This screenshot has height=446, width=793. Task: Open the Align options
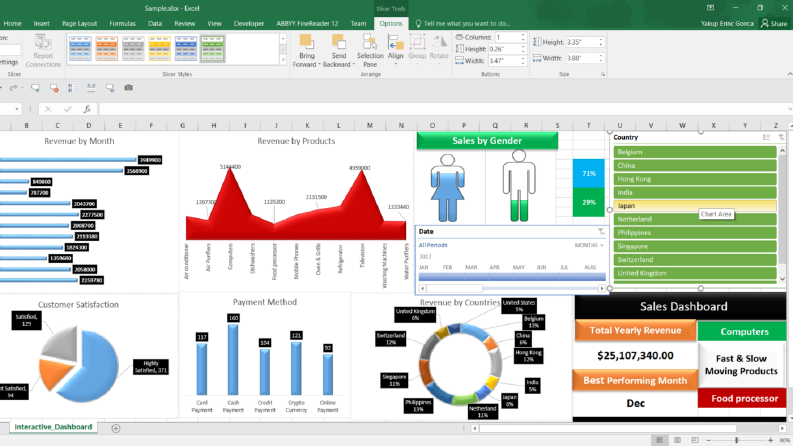coord(395,50)
